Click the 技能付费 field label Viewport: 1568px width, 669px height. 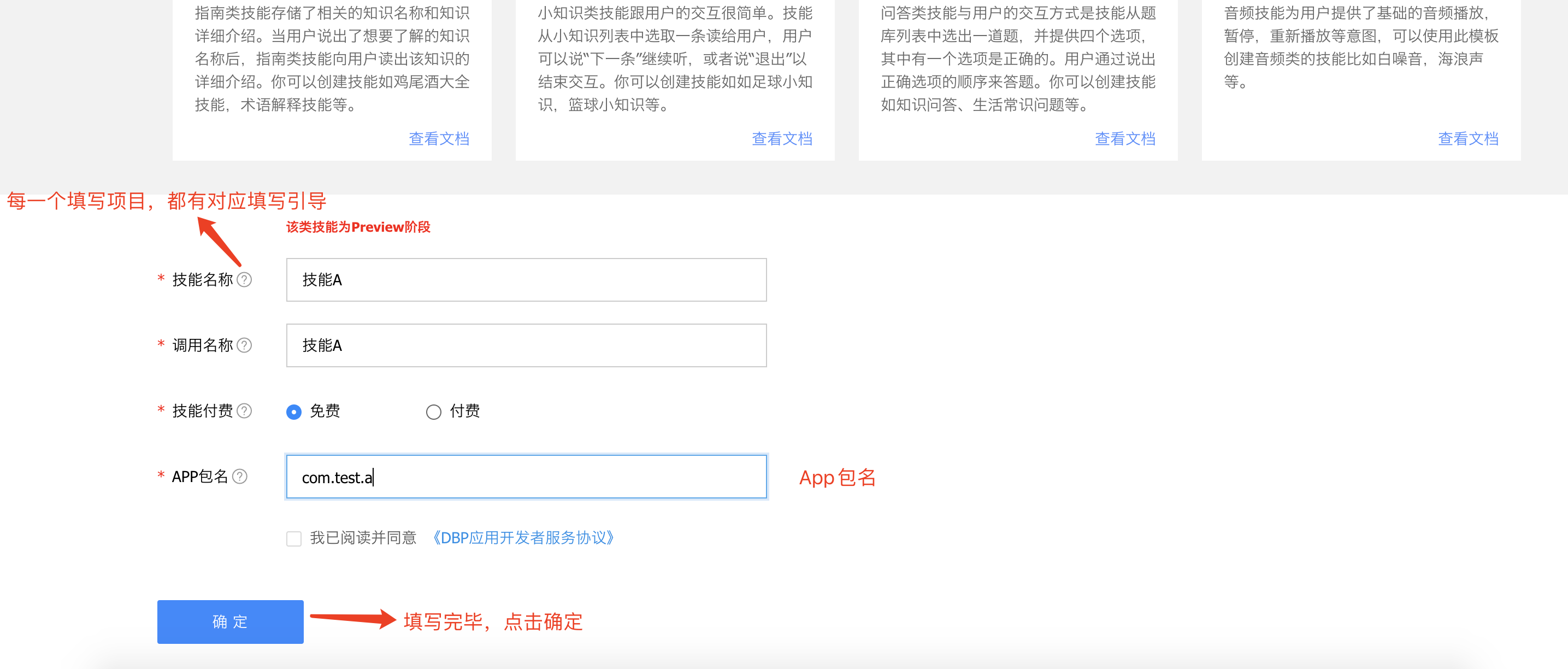point(203,411)
